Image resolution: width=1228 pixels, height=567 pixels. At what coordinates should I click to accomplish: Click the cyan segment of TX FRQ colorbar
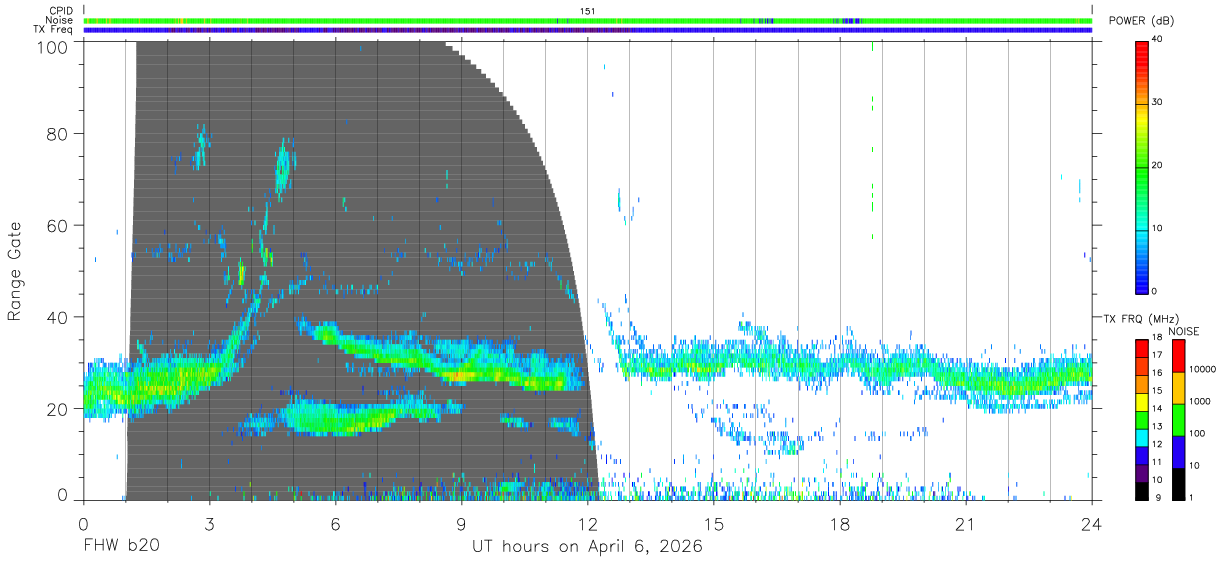point(1143,438)
